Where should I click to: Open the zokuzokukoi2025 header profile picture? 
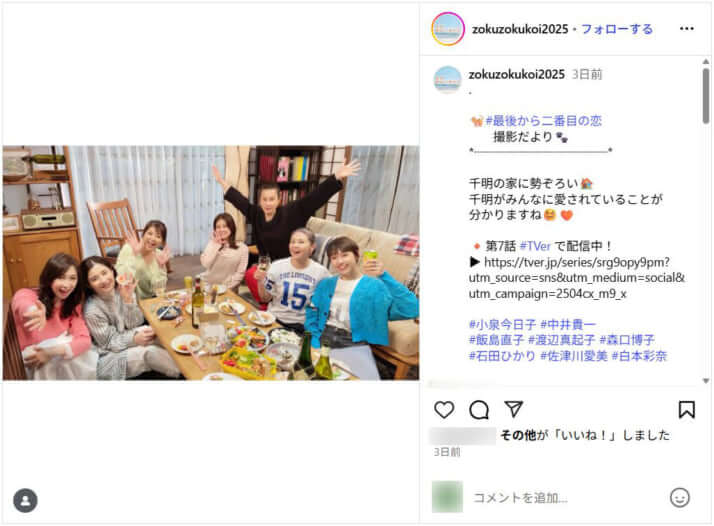[448, 29]
